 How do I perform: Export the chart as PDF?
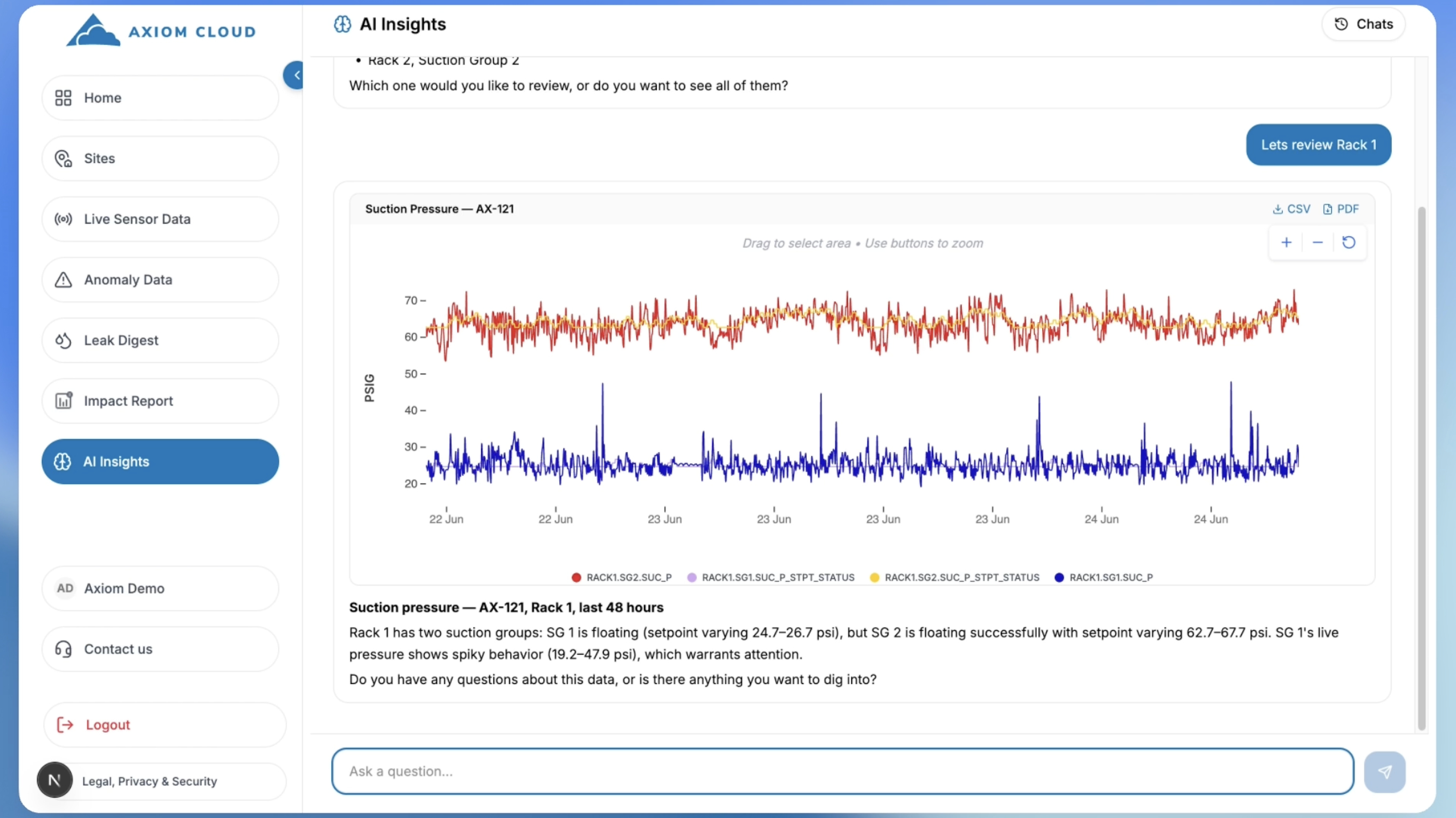pyautogui.click(x=1341, y=209)
